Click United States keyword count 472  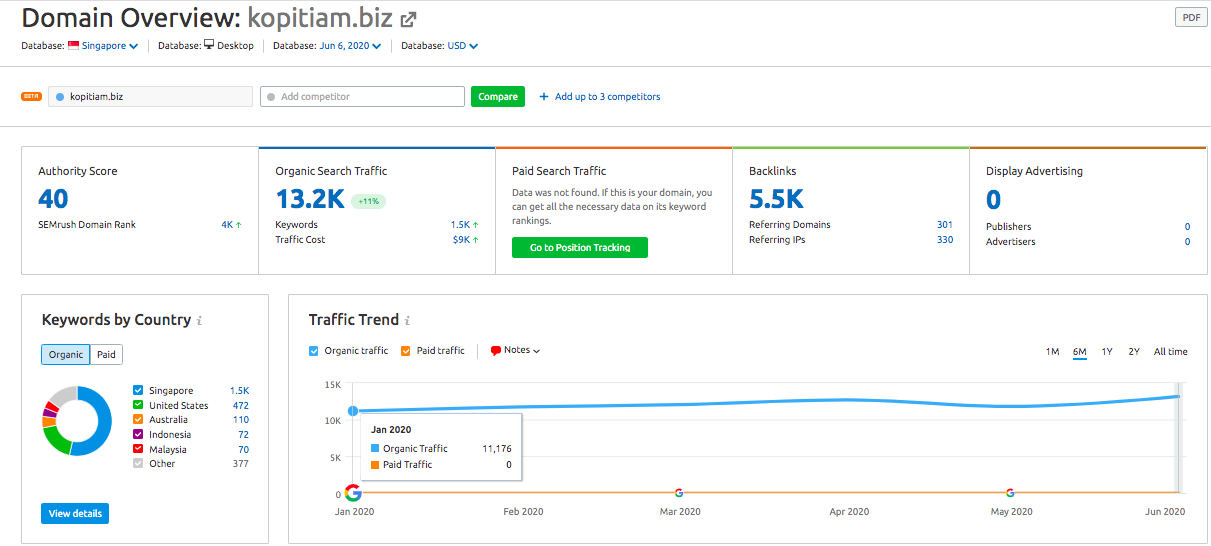pos(241,405)
